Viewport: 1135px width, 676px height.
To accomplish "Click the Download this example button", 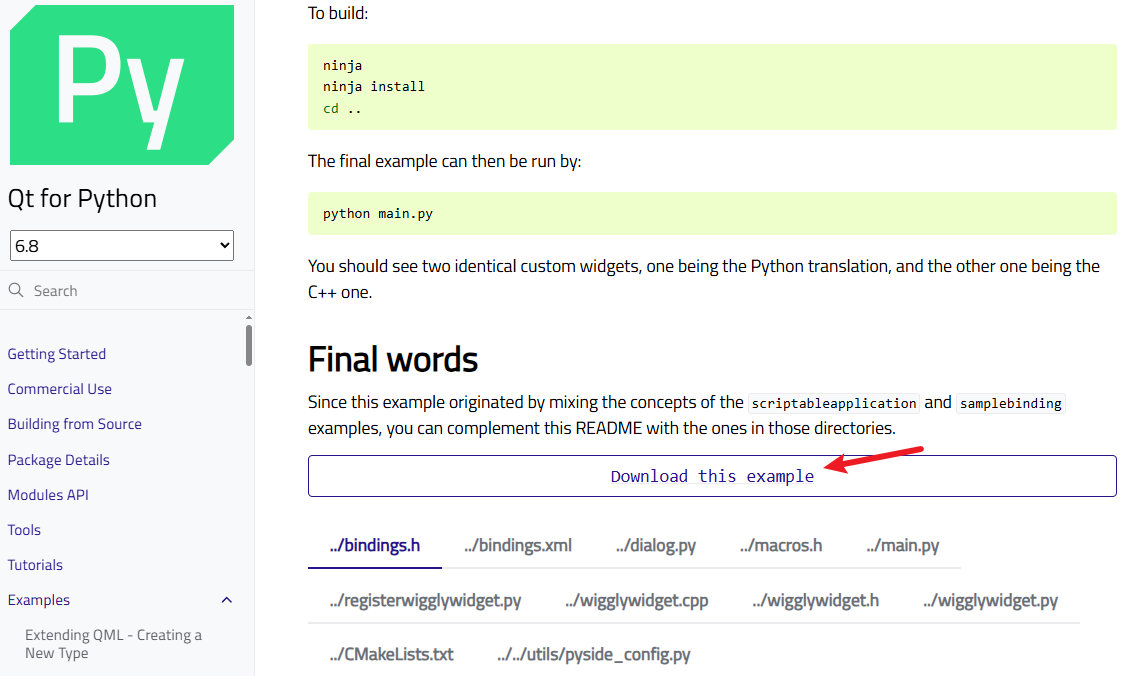I will click(x=712, y=476).
